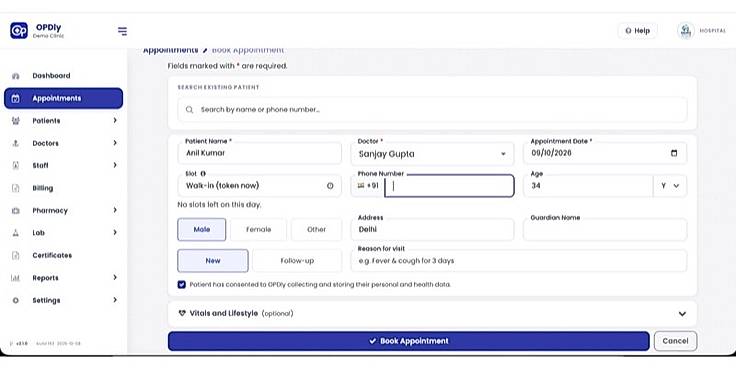Expand the Staff submenu chevron
The width and height of the screenshot is (736, 368).
[x=115, y=165]
